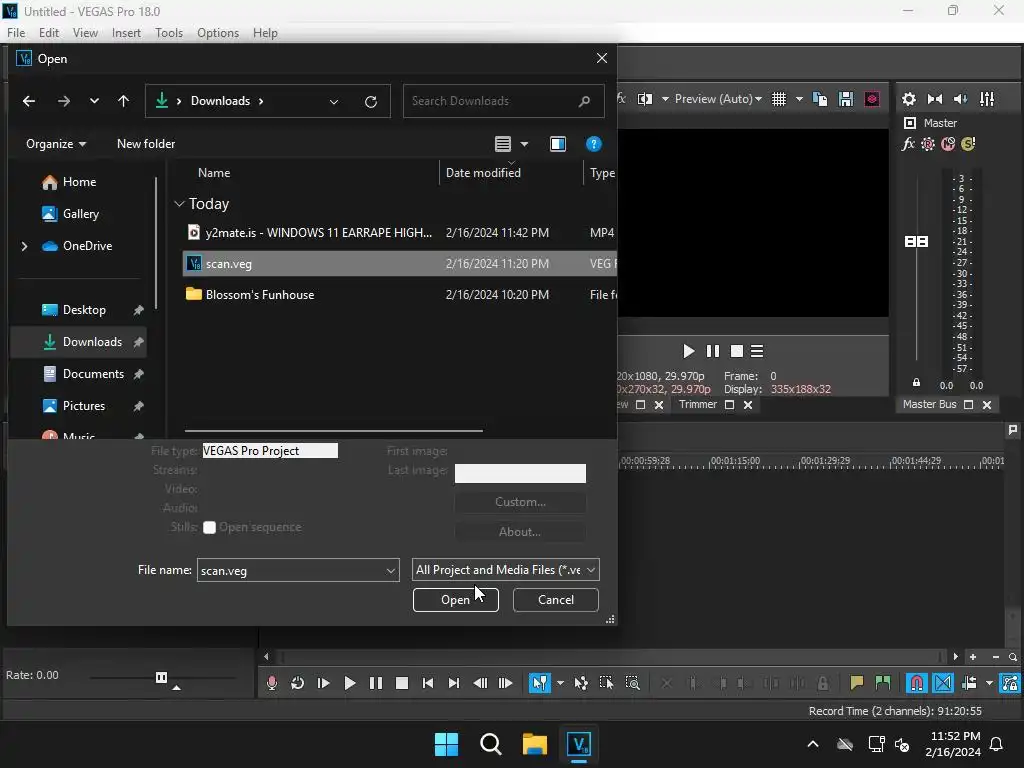The width and height of the screenshot is (1024, 768).
Task: Step to next frame in transport
Action: pos(505,683)
